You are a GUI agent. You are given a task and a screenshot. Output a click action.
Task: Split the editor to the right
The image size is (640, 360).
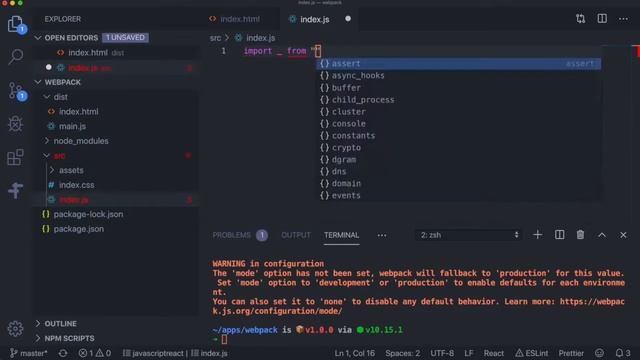[602, 19]
